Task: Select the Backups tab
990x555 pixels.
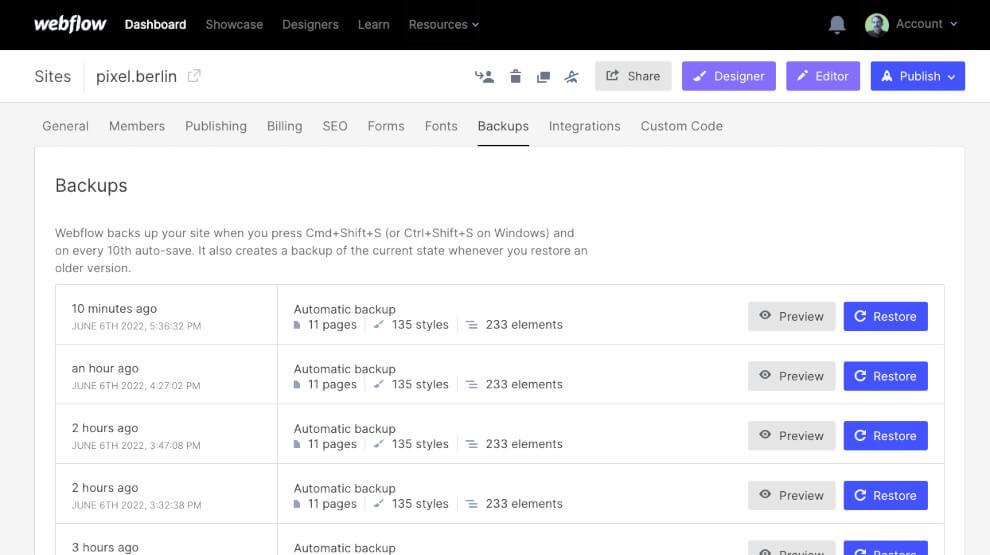Action: pyautogui.click(x=503, y=126)
